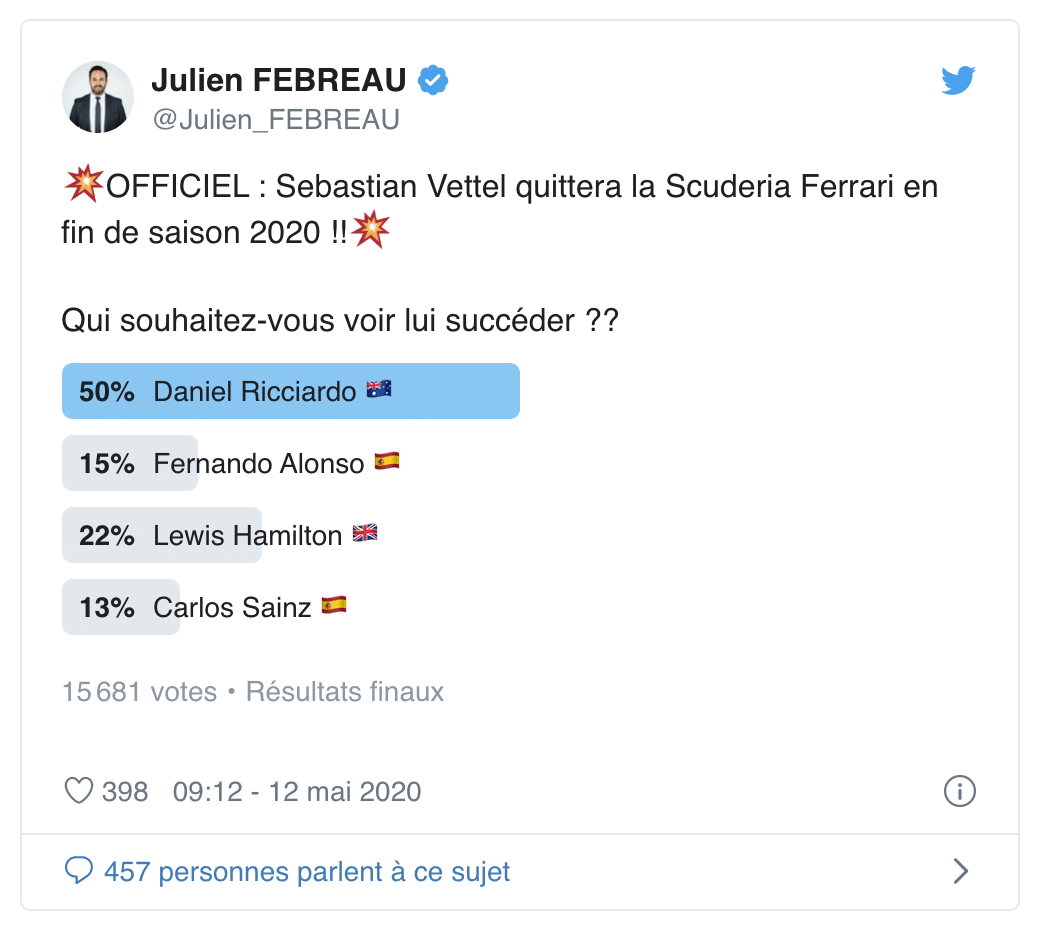Click the Spanish flag beside Fernando Alonso

[386, 462]
